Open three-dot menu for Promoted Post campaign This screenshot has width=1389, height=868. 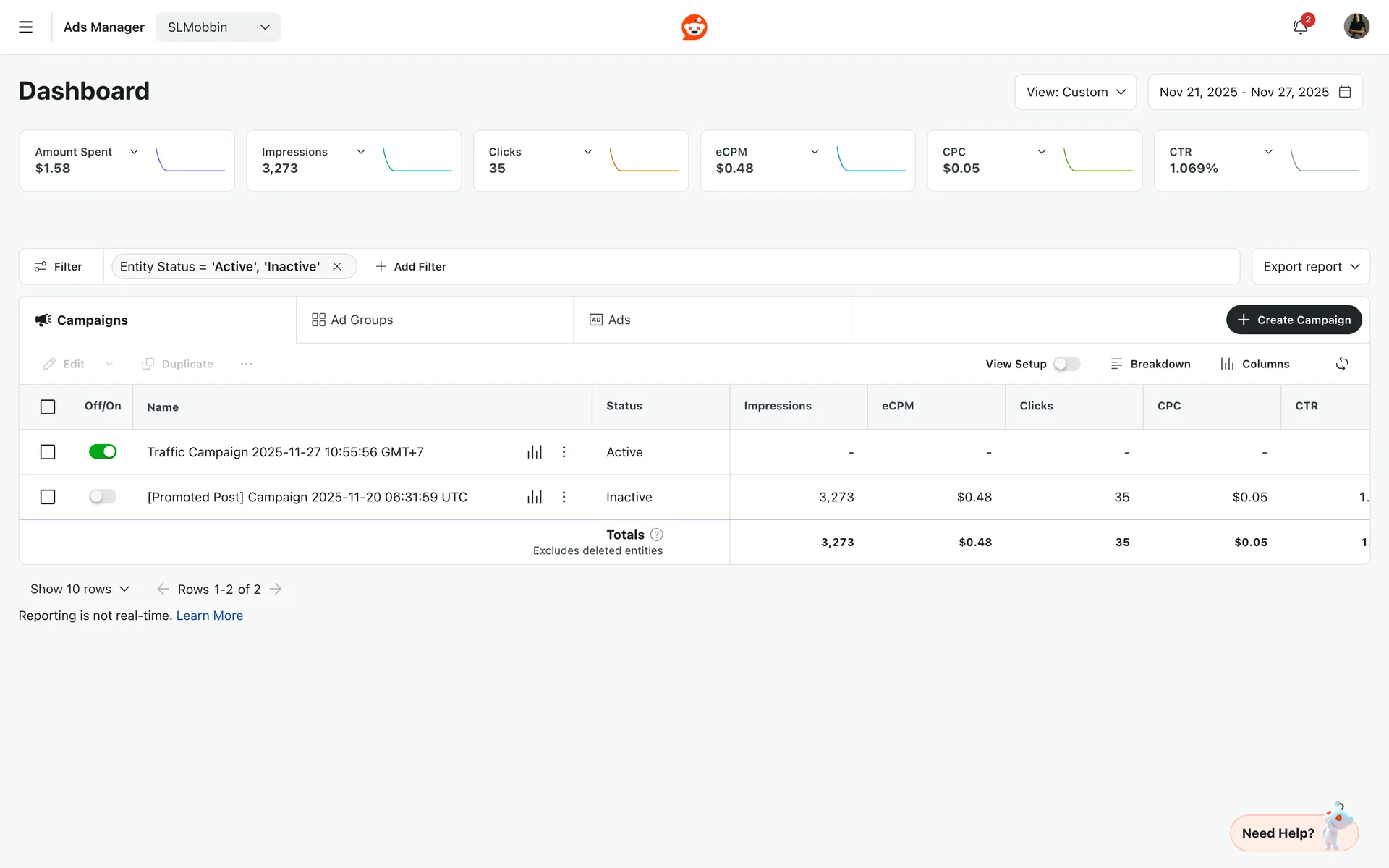tap(564, 497)
